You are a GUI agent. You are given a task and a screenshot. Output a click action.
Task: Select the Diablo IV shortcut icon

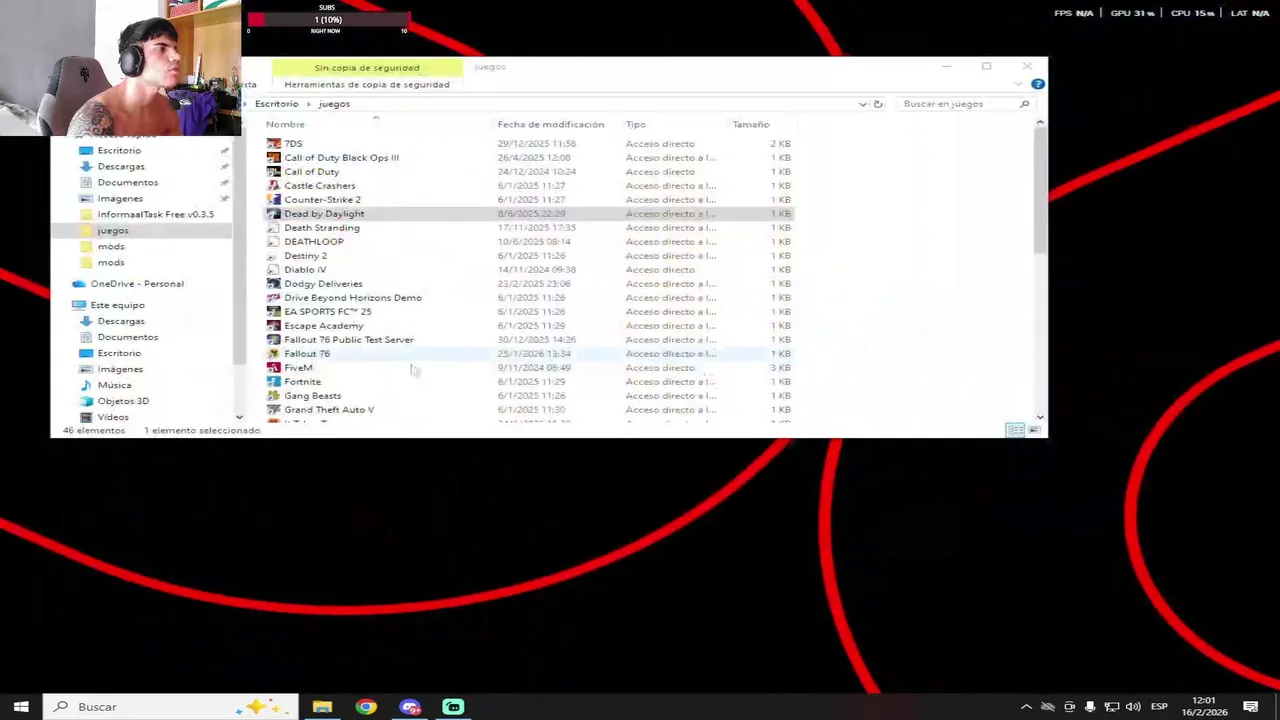coord(274,270)
